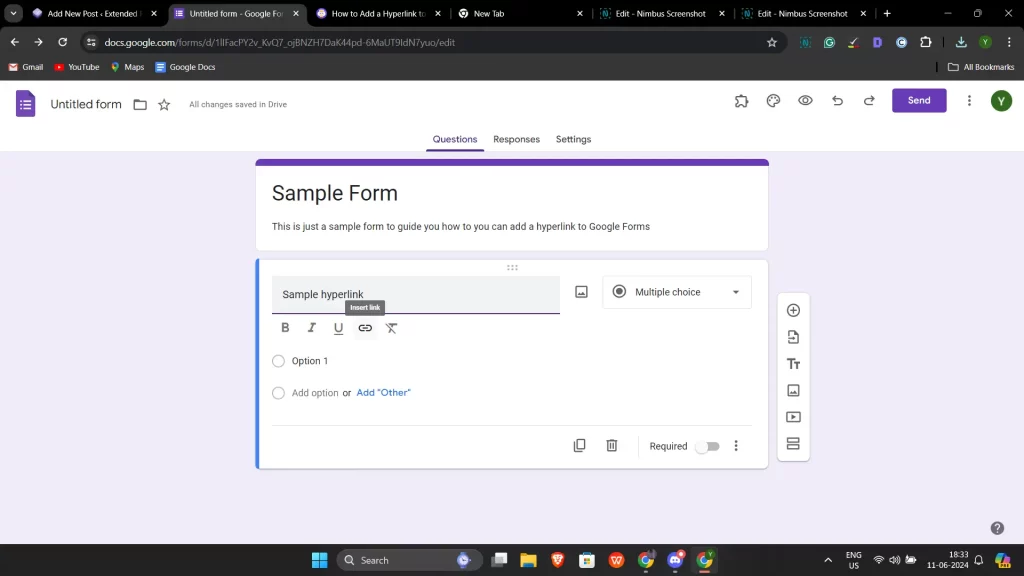Preview the form with the eye icon
Screen dimensions: 1024x576
(805, 100)
